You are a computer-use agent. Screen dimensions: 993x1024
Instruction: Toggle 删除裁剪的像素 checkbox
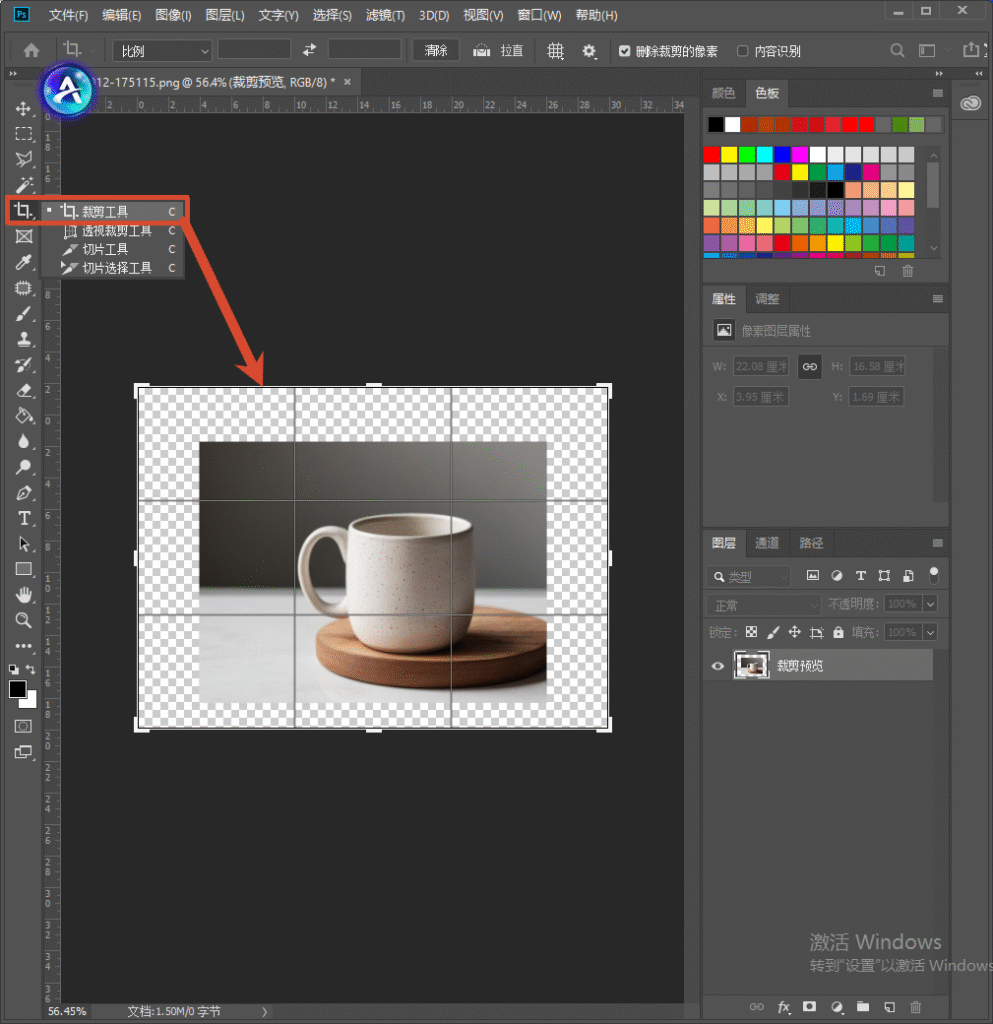click(625, 51)
